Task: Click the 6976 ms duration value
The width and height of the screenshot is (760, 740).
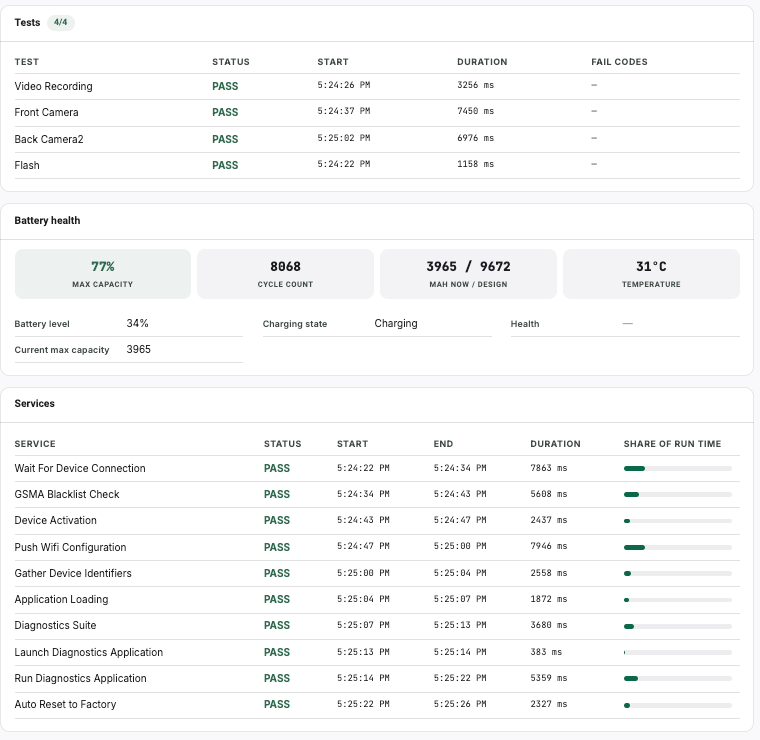Action: (x=475, y=138)
